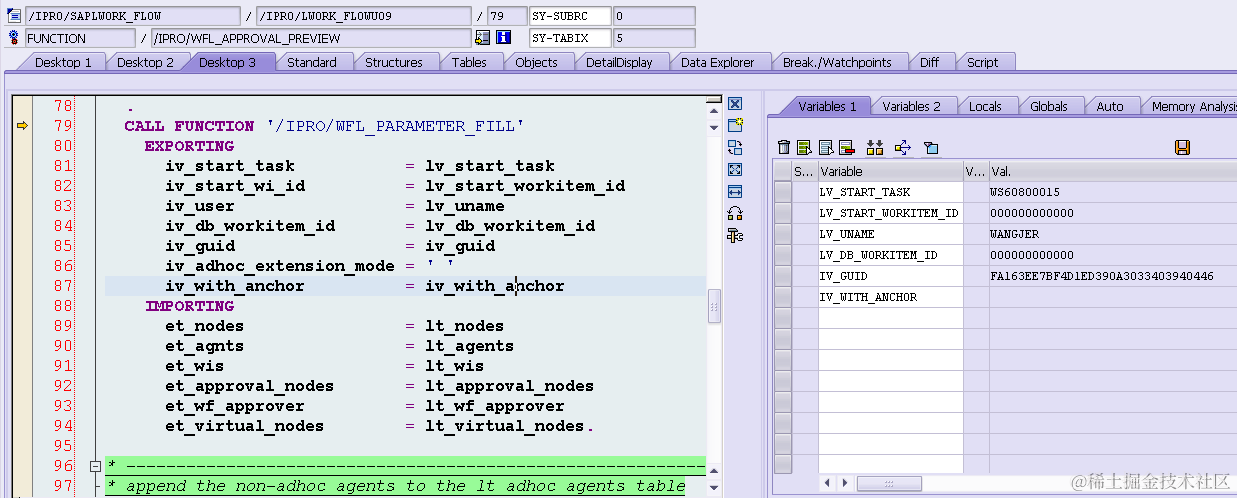Click variables table horizontal scrollbar thumb

point(889,484)
